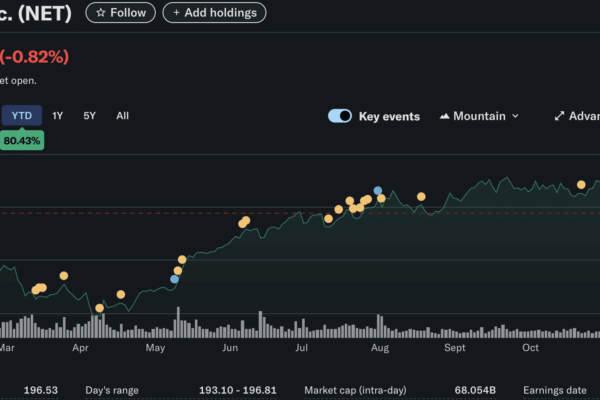The width and height of the screenshot is (600, 400).
Task: Open the Mountain chart style dropdown
Action: coord(480,116)
